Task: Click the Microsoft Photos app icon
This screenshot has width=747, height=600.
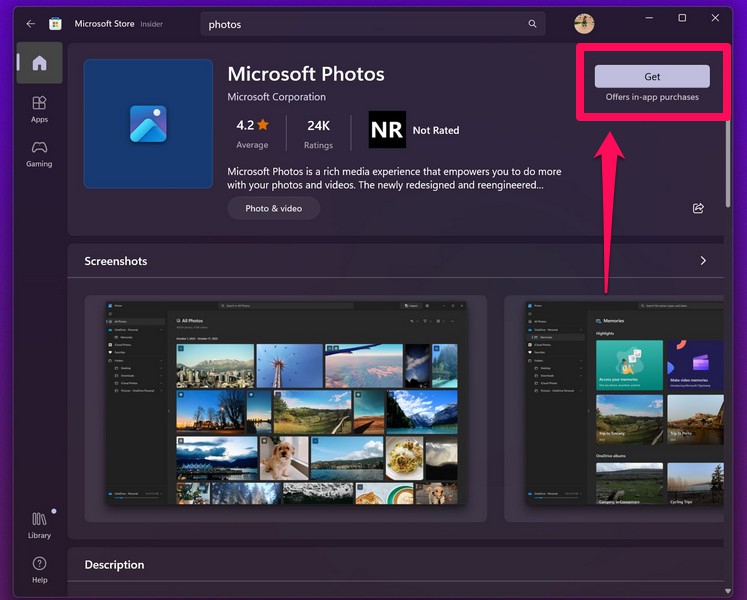Action: point(148,124)
